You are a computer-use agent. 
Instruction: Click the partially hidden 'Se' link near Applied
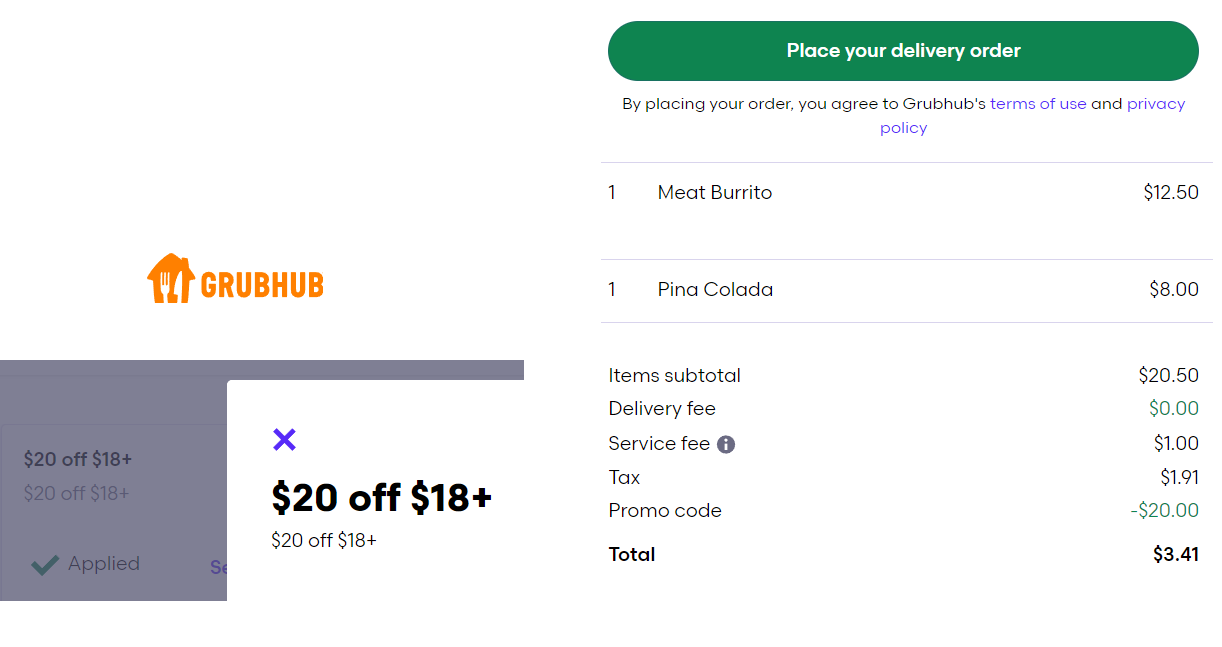pyautogui.click(x=218, y=567)
